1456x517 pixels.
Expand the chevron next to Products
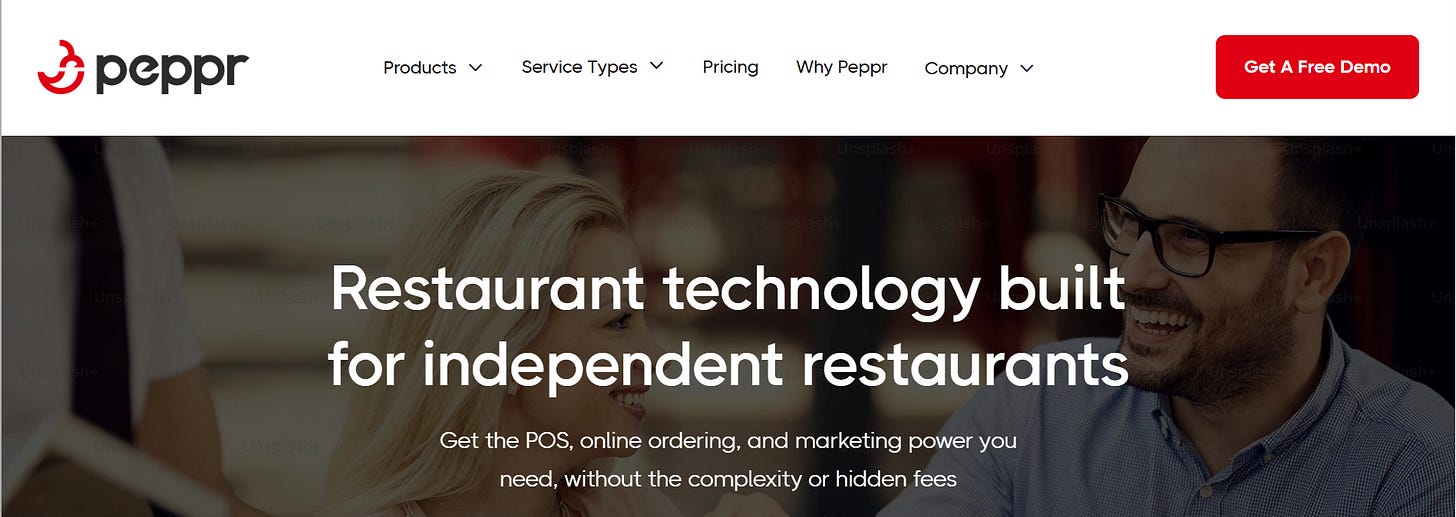[476, 68]
